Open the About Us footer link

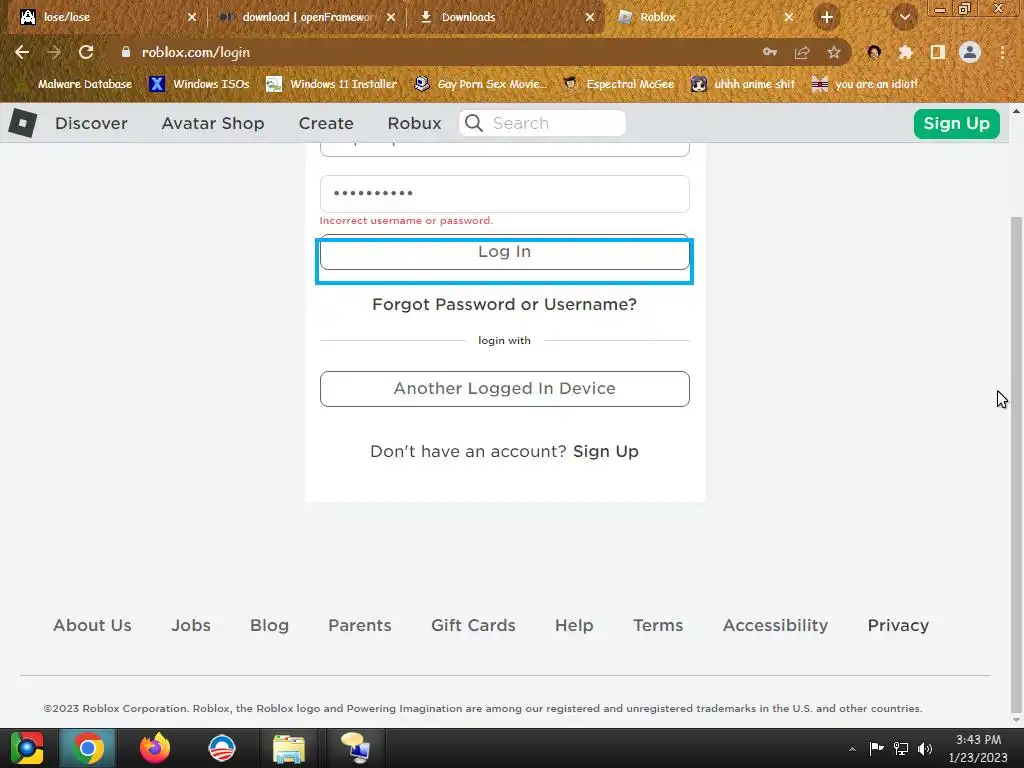(92, 625)
